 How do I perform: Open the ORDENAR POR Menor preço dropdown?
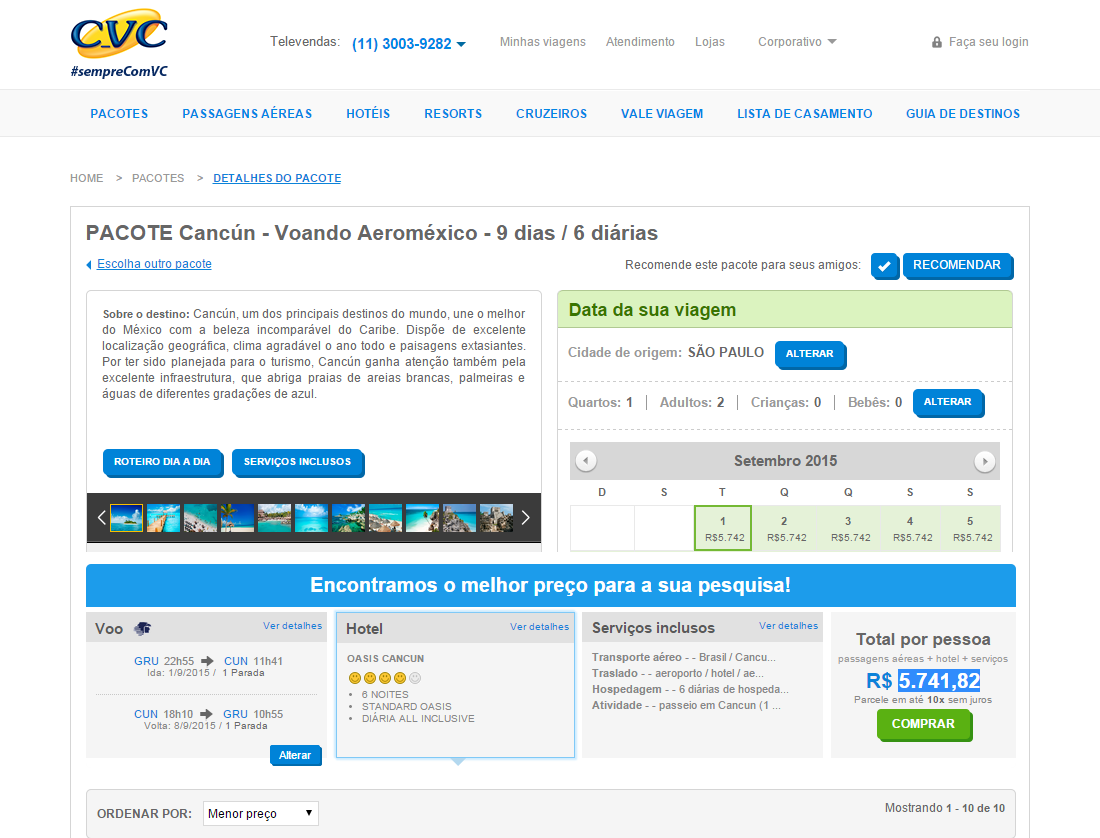click(260, 813)
